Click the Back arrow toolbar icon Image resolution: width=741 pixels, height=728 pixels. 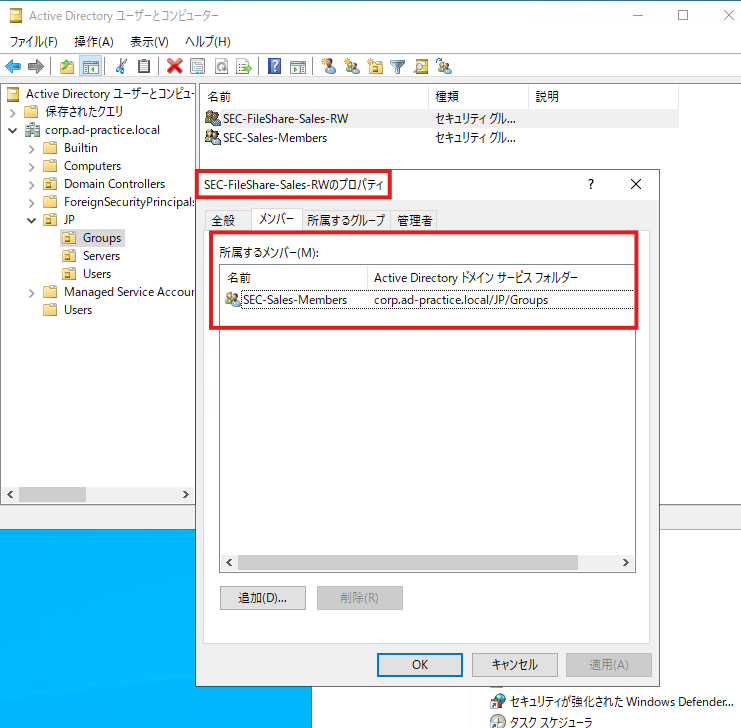click(x=13, y=67)
